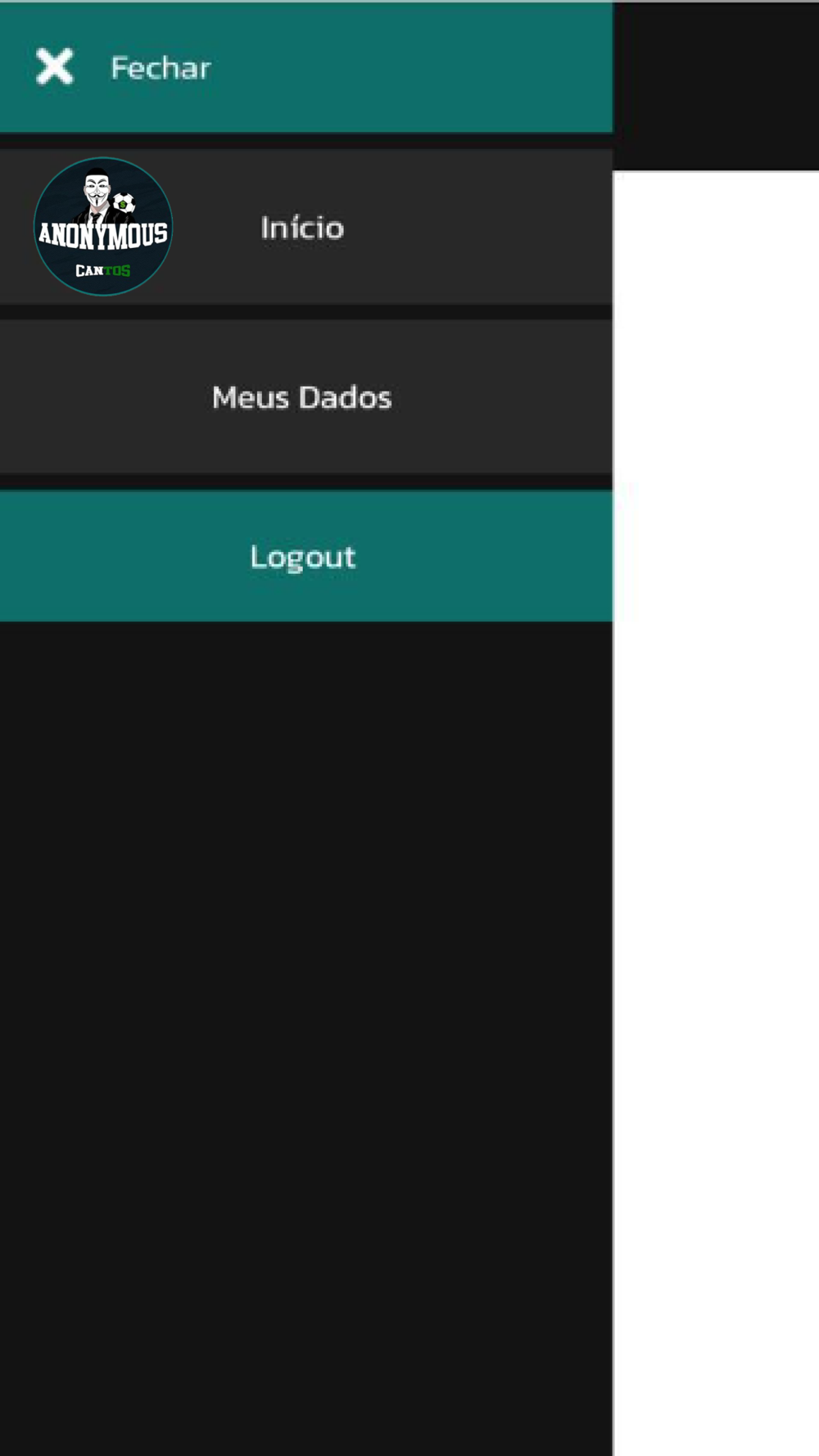The width and height of the screenshot is (819, 1456).
Task: Click the teal Fechar header bar
Action: tap(306, 67)
